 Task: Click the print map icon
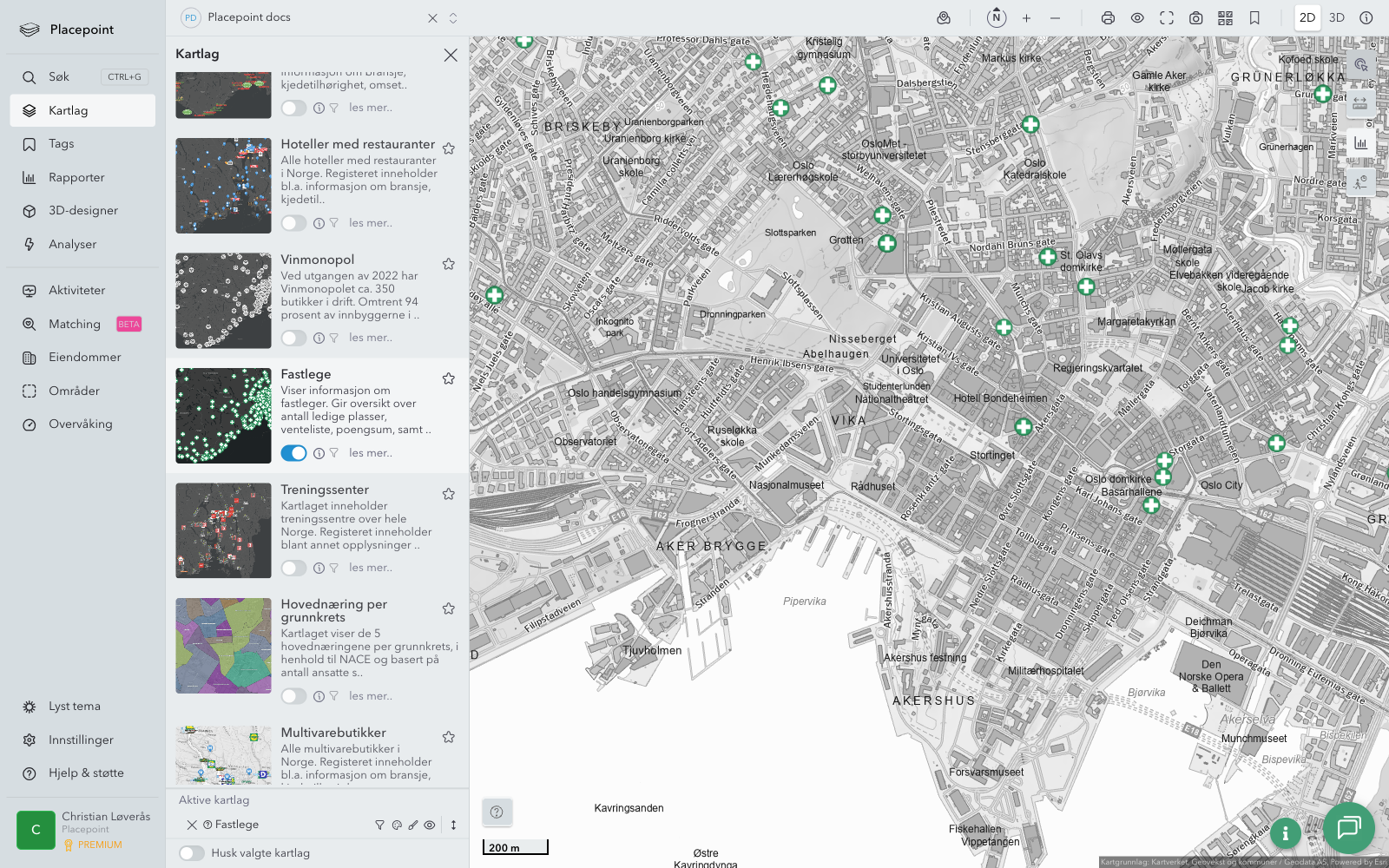[1108, 17]
